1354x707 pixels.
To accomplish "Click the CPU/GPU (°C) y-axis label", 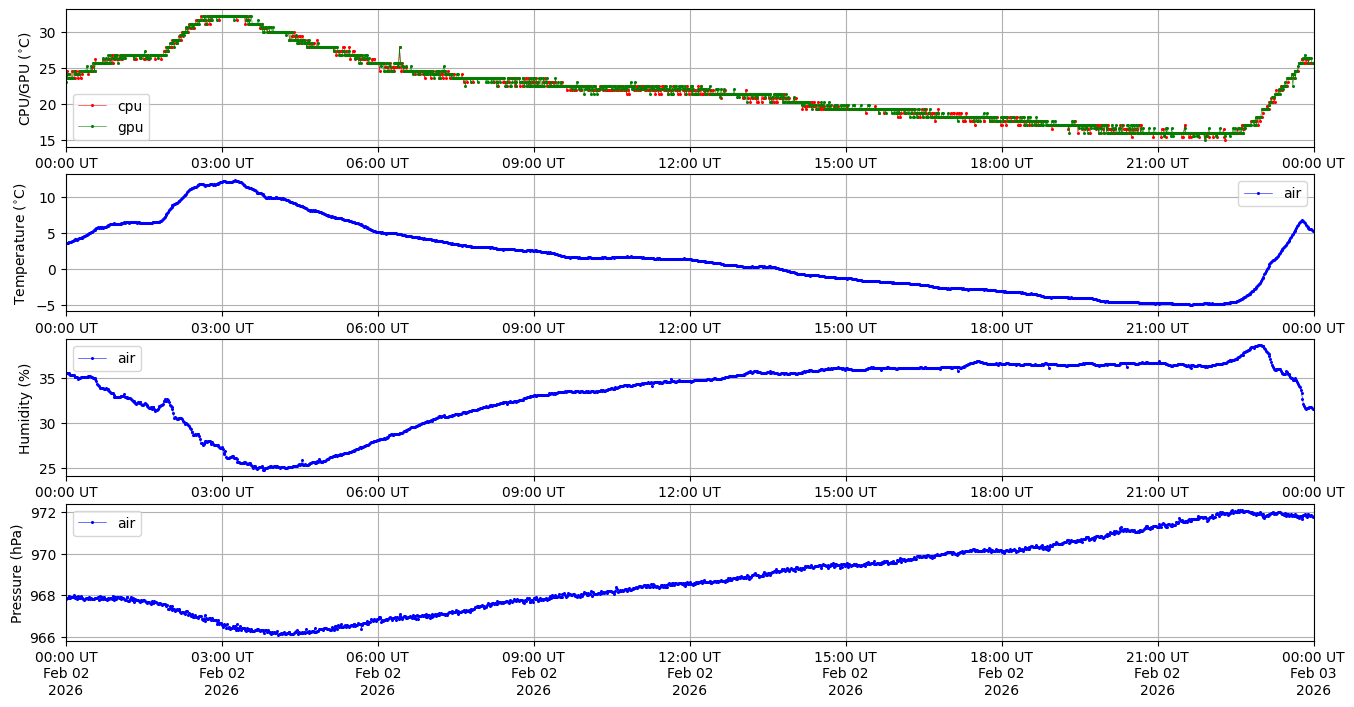I will (x=25, y=78).
